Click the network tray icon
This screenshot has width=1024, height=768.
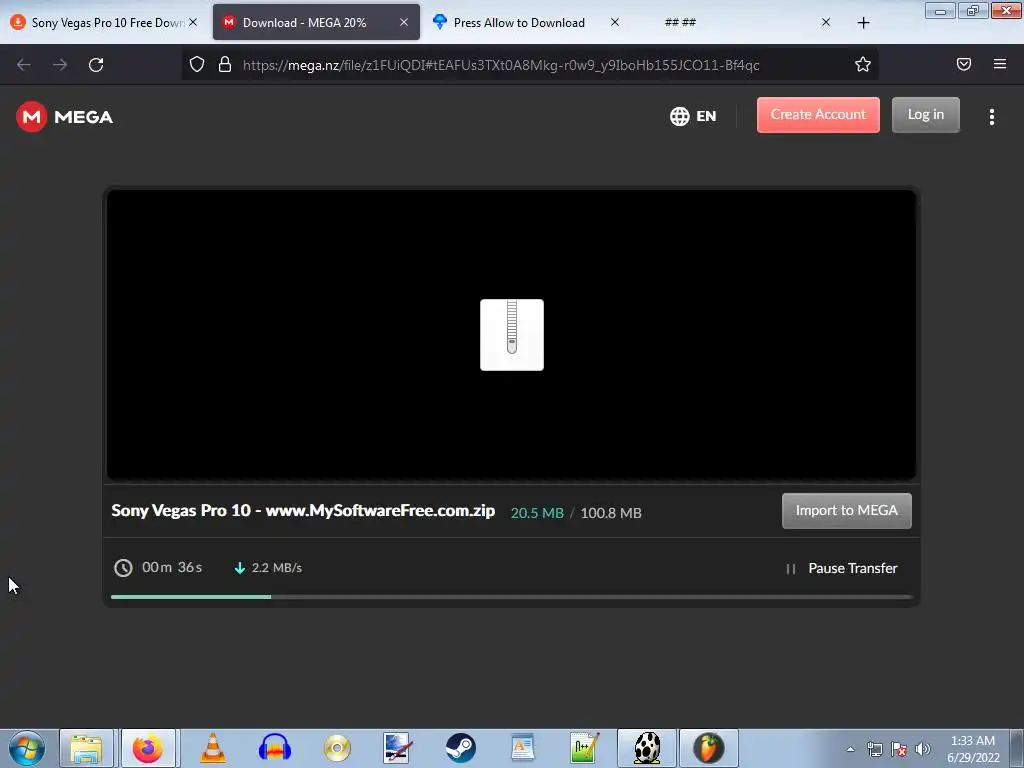(x=874, y=749)
